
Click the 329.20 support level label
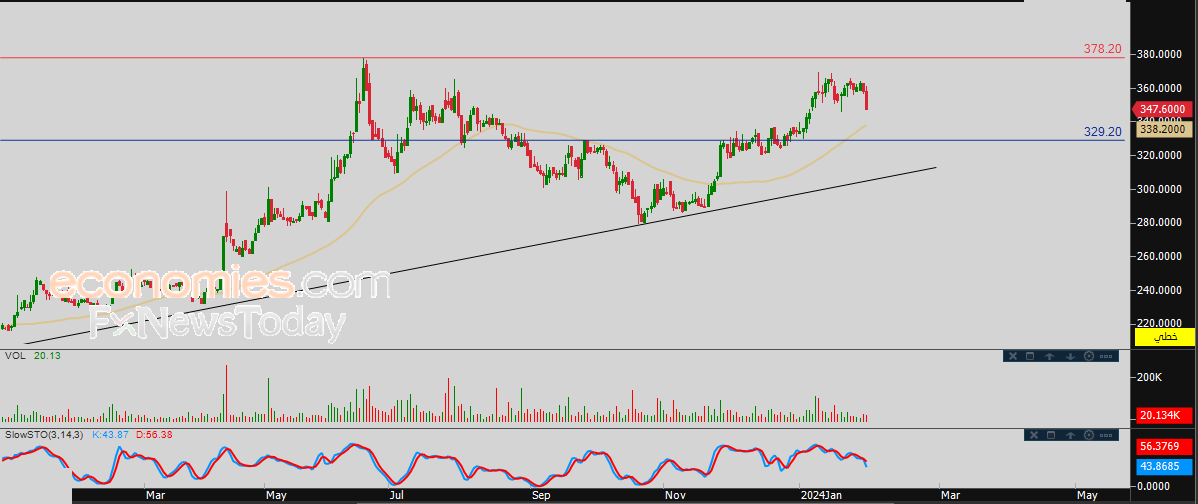coord(1102,132)
